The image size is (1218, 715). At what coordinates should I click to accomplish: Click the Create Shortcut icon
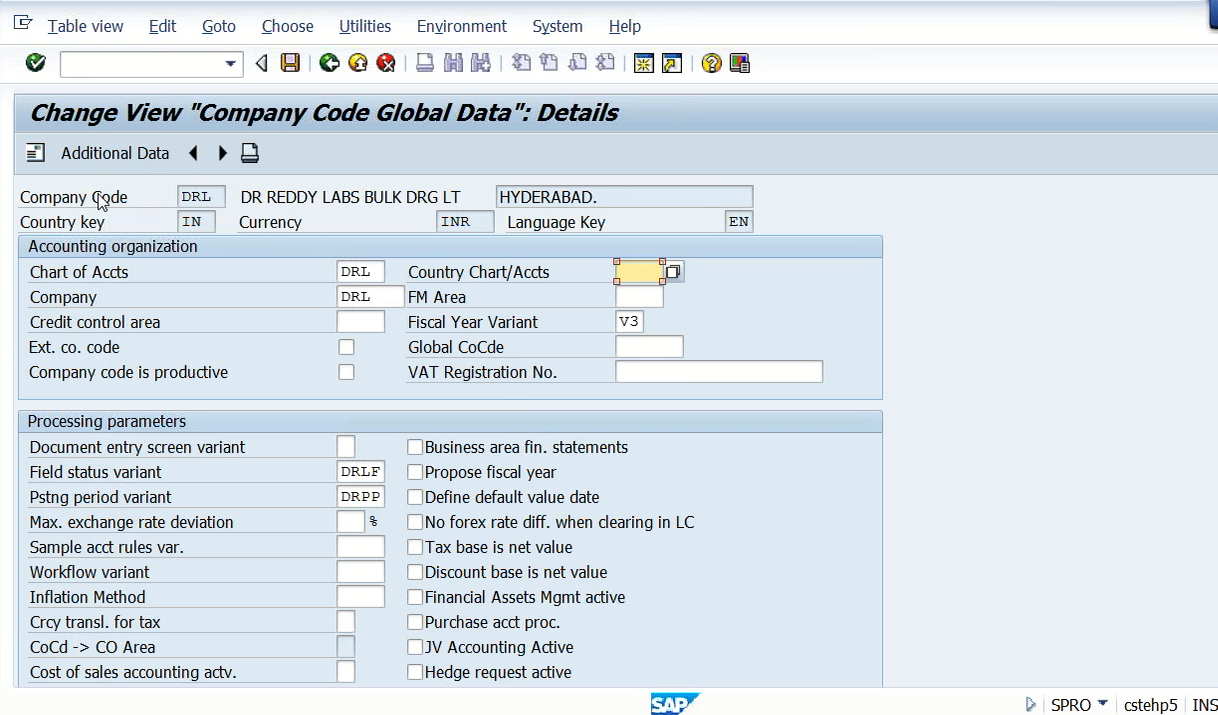click(672, 64)
